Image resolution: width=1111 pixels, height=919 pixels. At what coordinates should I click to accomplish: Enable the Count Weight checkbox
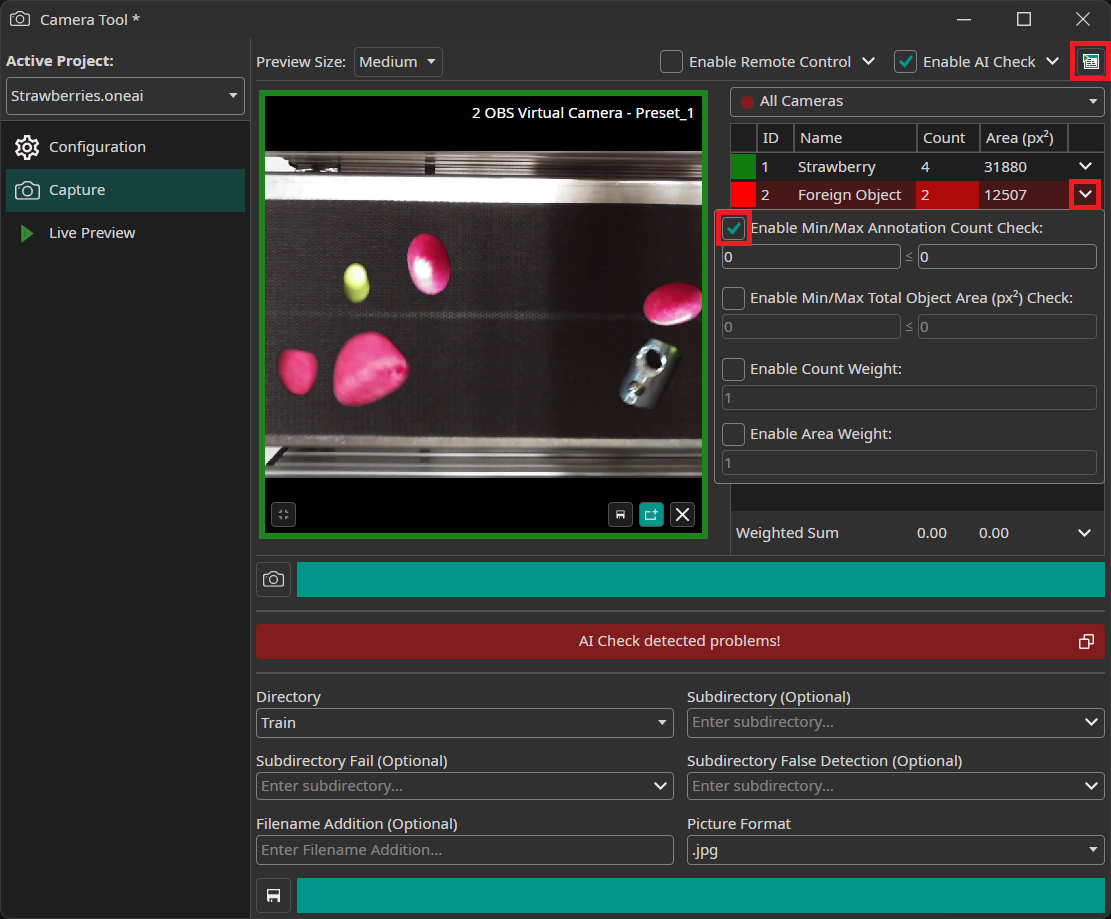click(x=733, y=369)
